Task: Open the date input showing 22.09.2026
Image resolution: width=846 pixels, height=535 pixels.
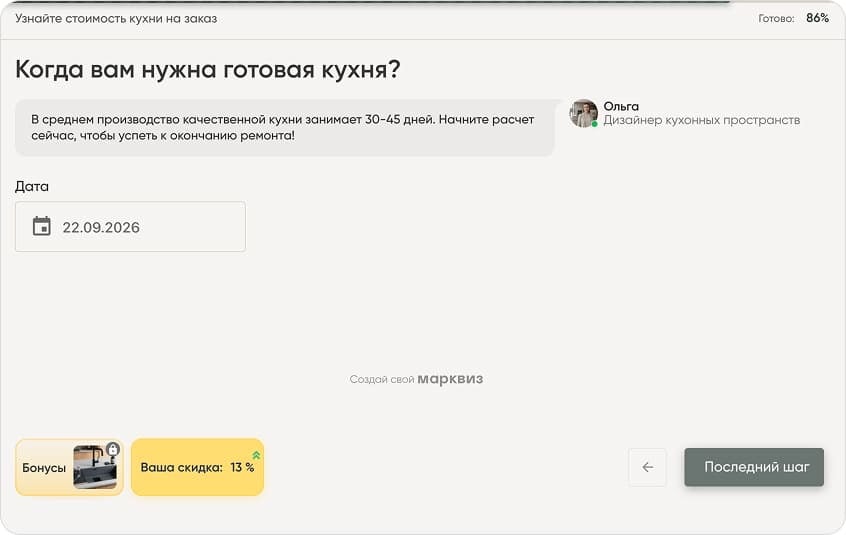Action: click(x=130, y=227)
